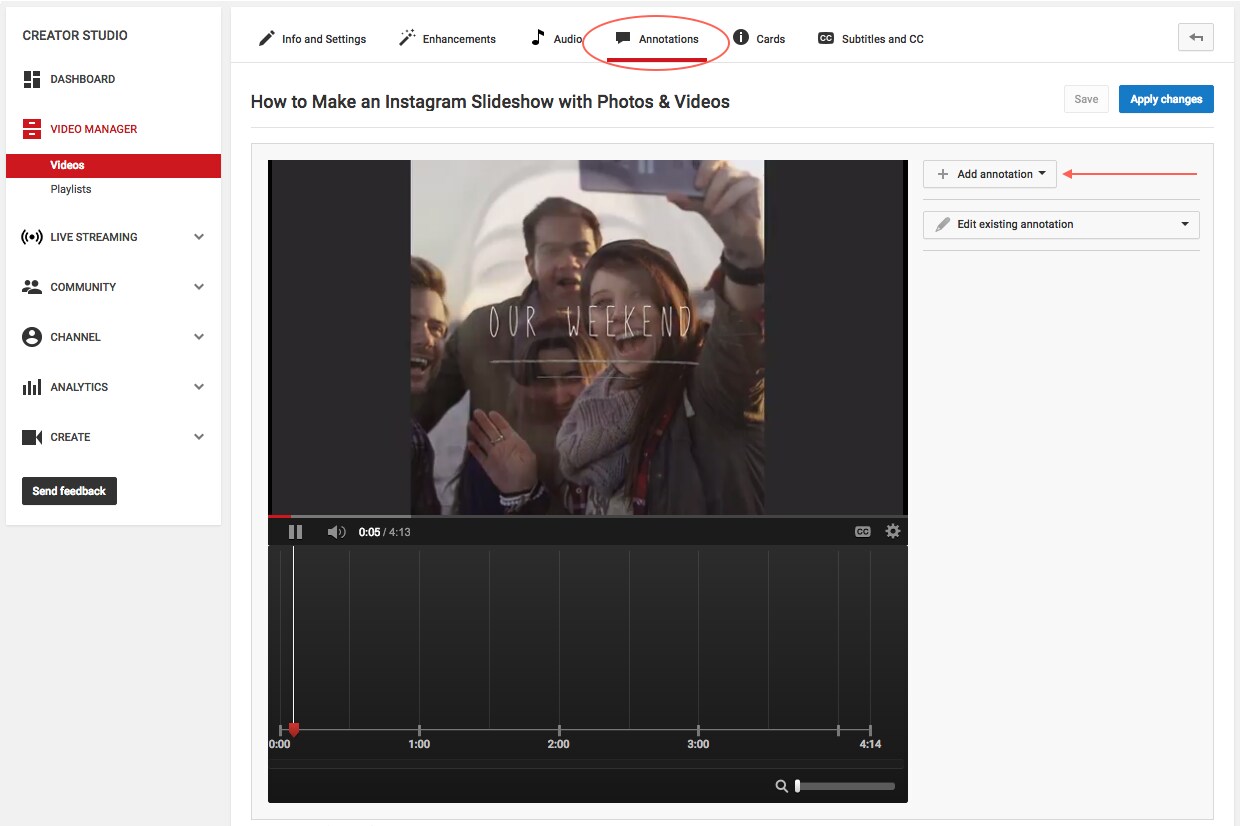Screen dimensions: 1240x826
Task: Expand the Create section chevron
Action: [199, 437]
